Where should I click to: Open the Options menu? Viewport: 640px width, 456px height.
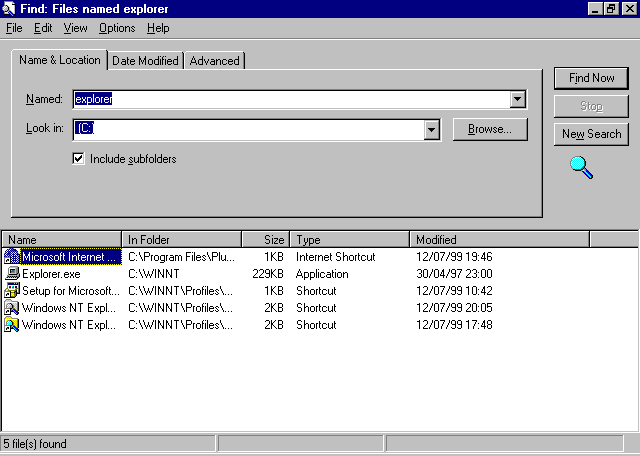pyautogui.click(x=117, y=28)
